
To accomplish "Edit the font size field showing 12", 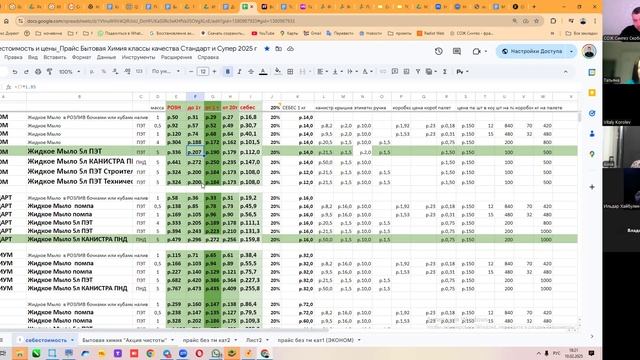I will pyautogui.click(x=203, y=72).
